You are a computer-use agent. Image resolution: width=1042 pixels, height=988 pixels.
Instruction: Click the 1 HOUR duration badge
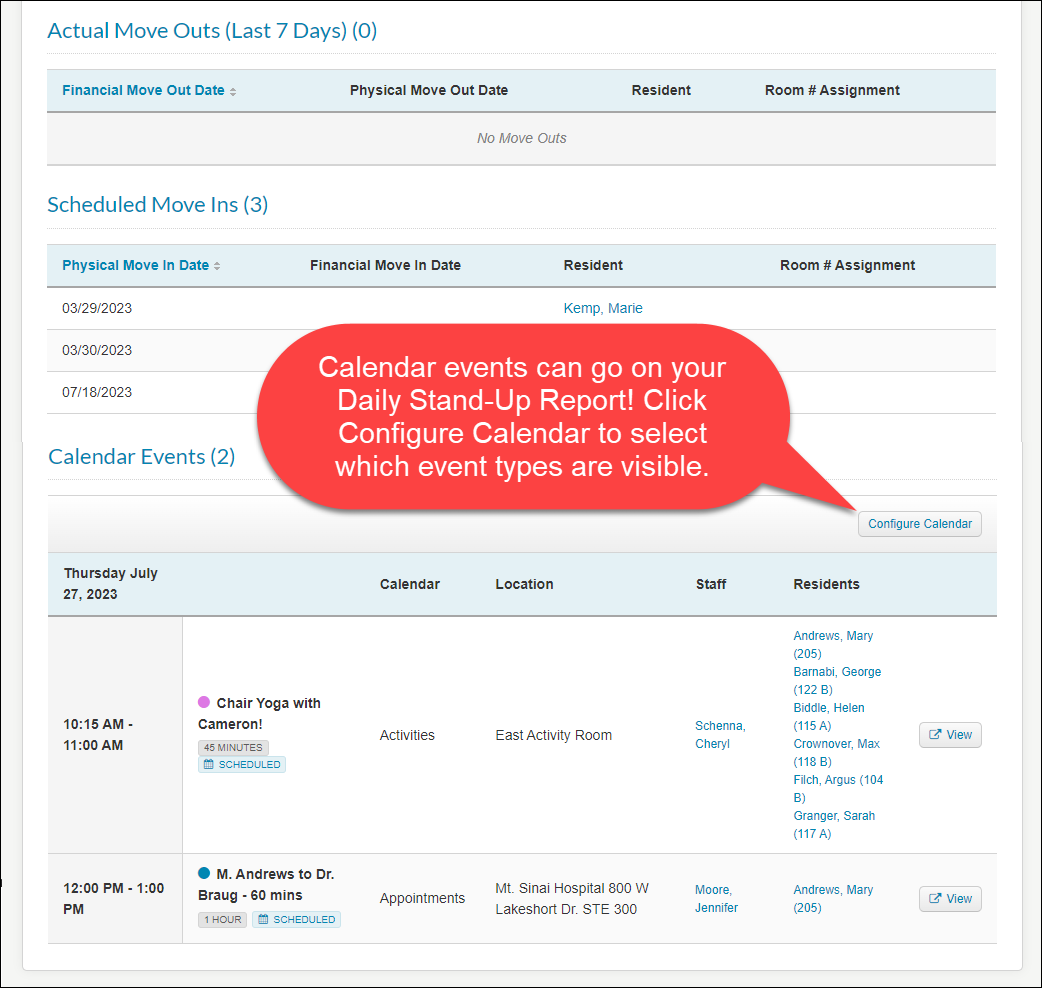222,920
